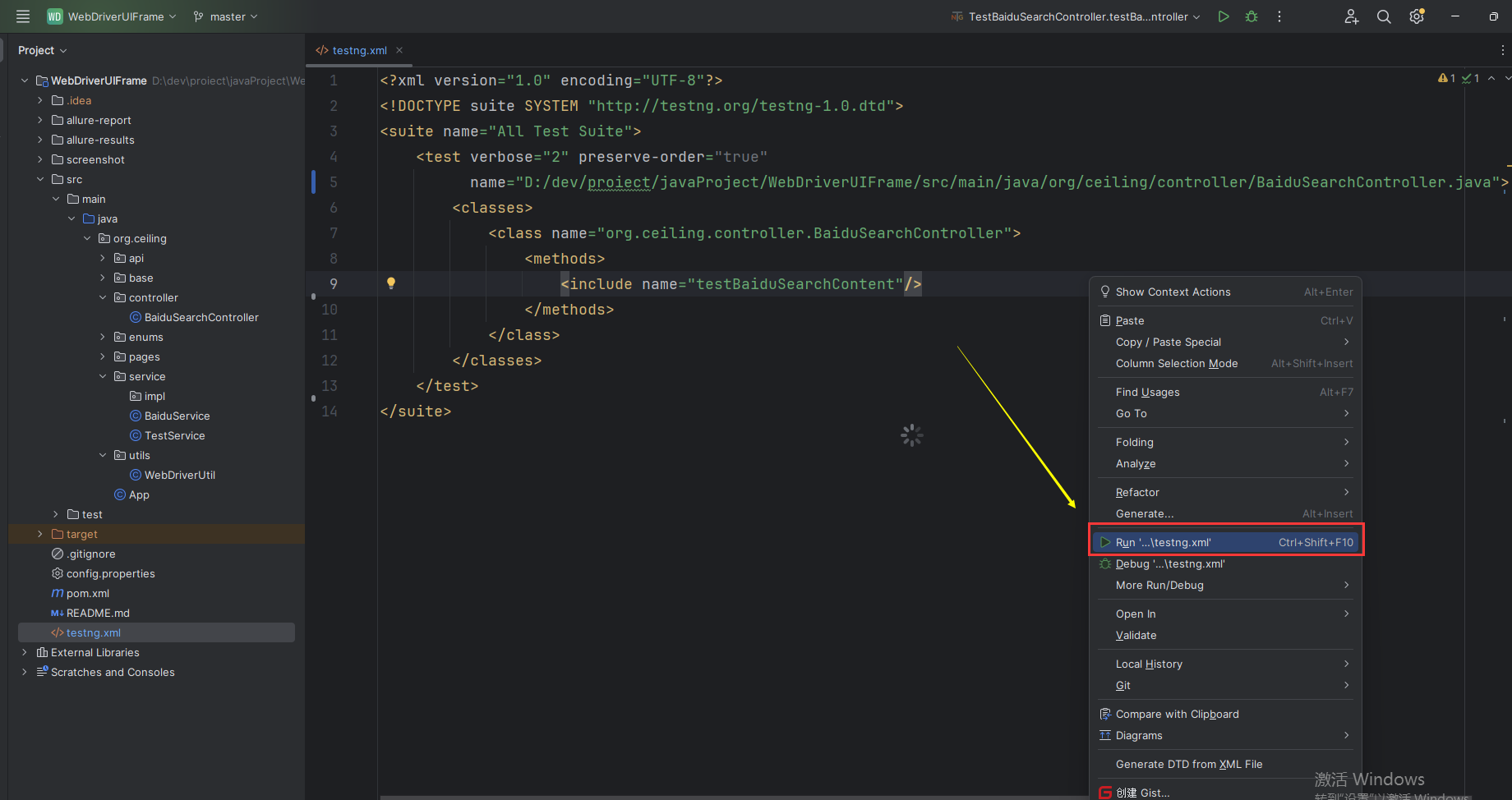
Task: Open the toolbar more actions dots icon
Action: tap(1279, 16)
